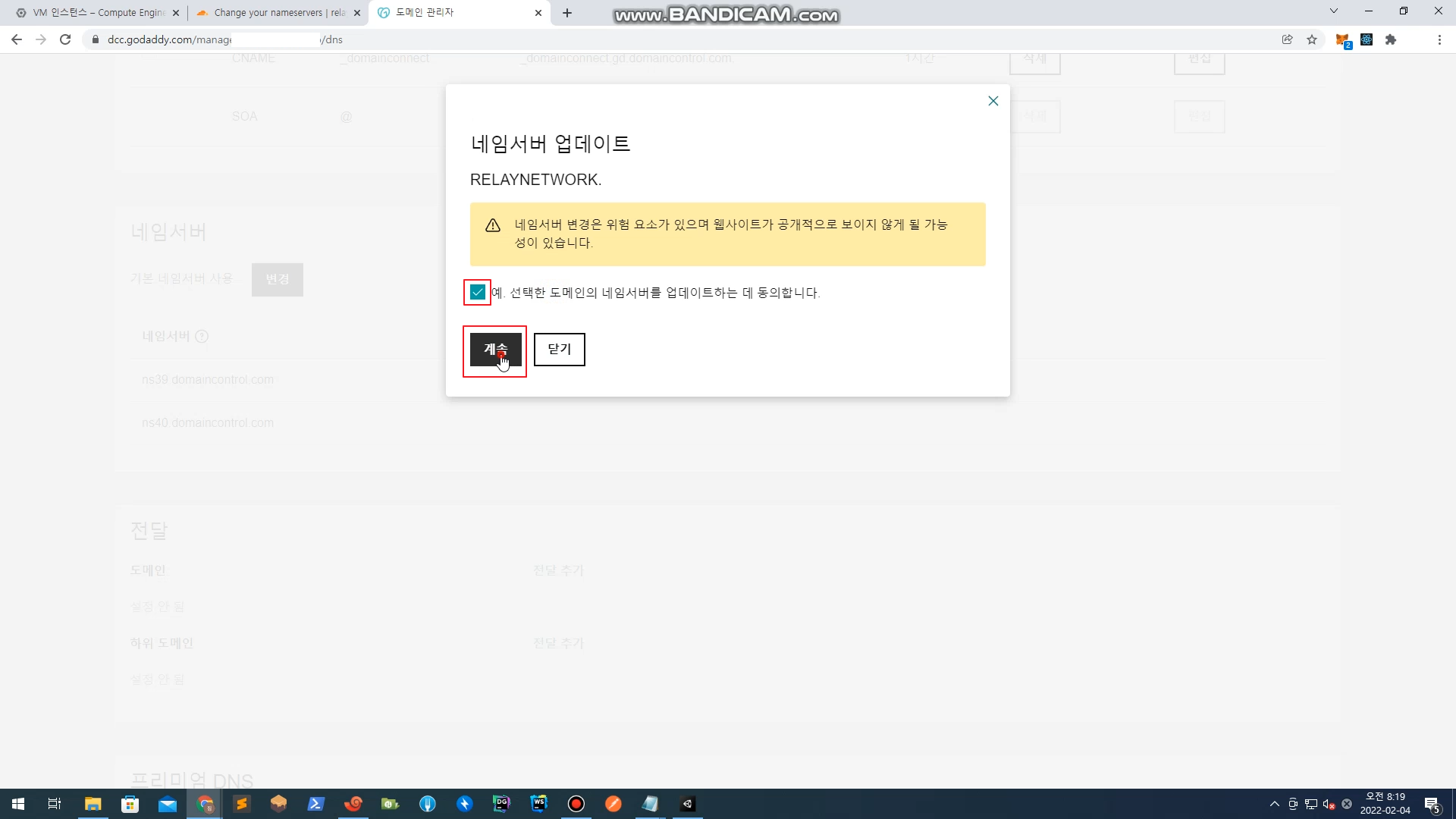Click the MetaMask fox extension icon
The height and width of the screenshot is (819, 1456).
pos(1342,40)
